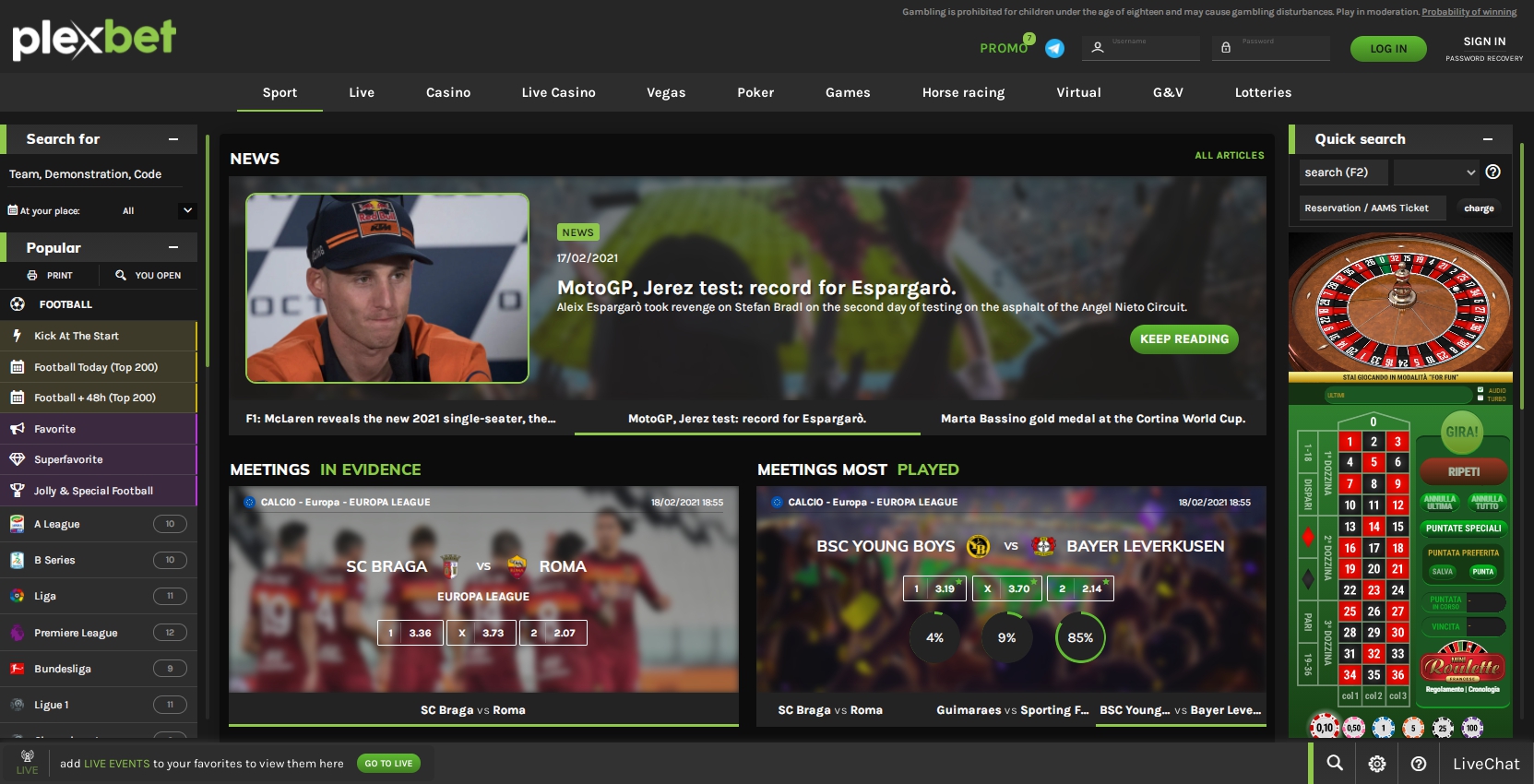The image size is (1534, 784).
Task: Select draw odds 3.73 for Braga vs Roma
Action: 482,633
